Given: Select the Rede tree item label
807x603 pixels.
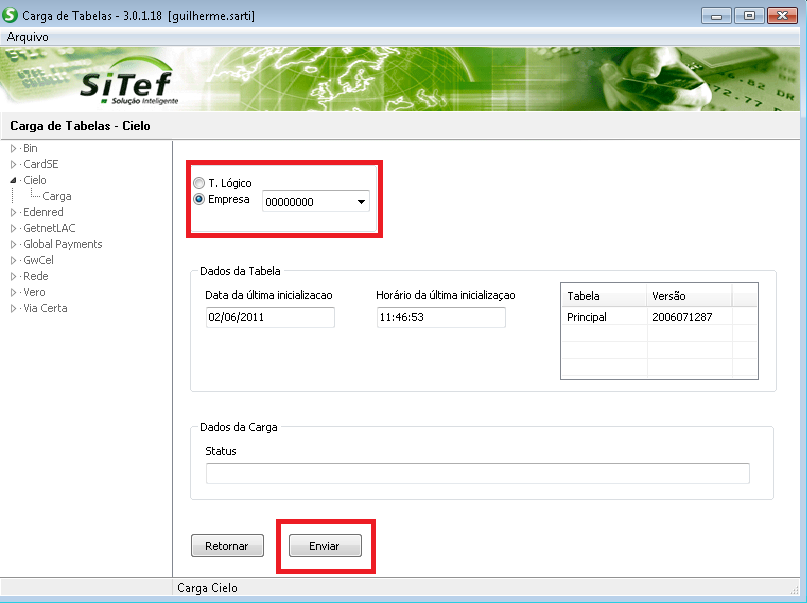Looking at the screenshot, I should click(x=36, y=276).
